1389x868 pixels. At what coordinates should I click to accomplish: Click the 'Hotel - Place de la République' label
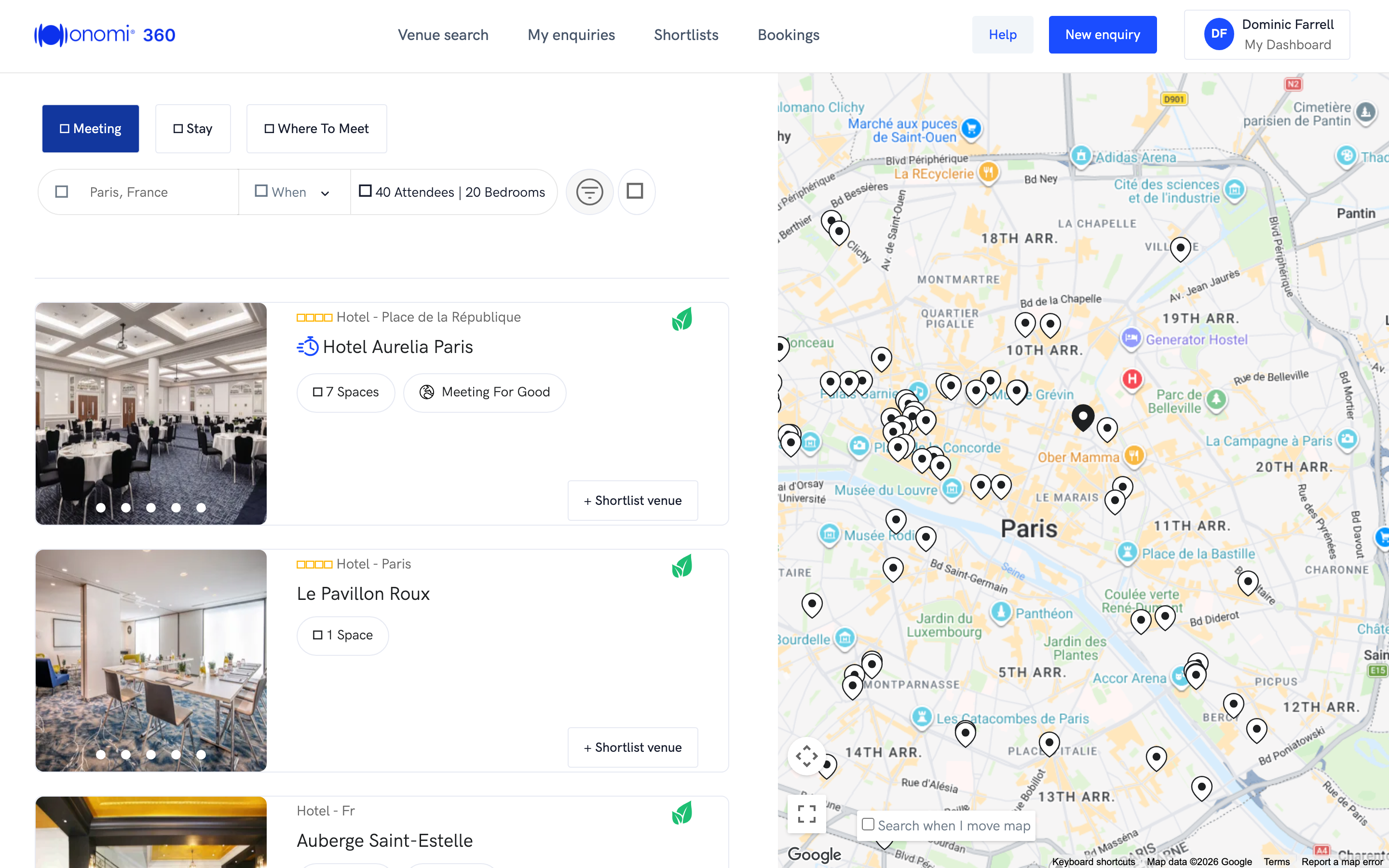428,317
